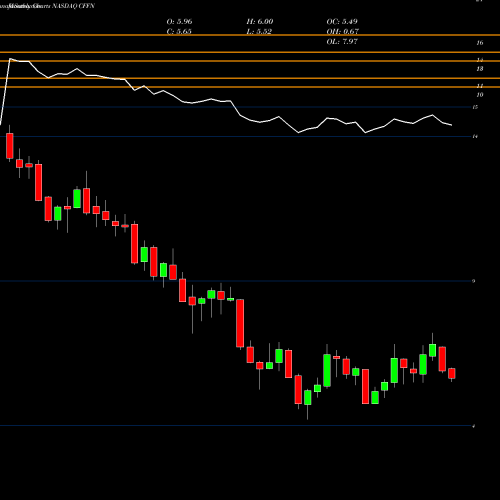The image size is (500, 500).
Task: Click the 4 label on the price axis
Action: [x=473, y=426]
